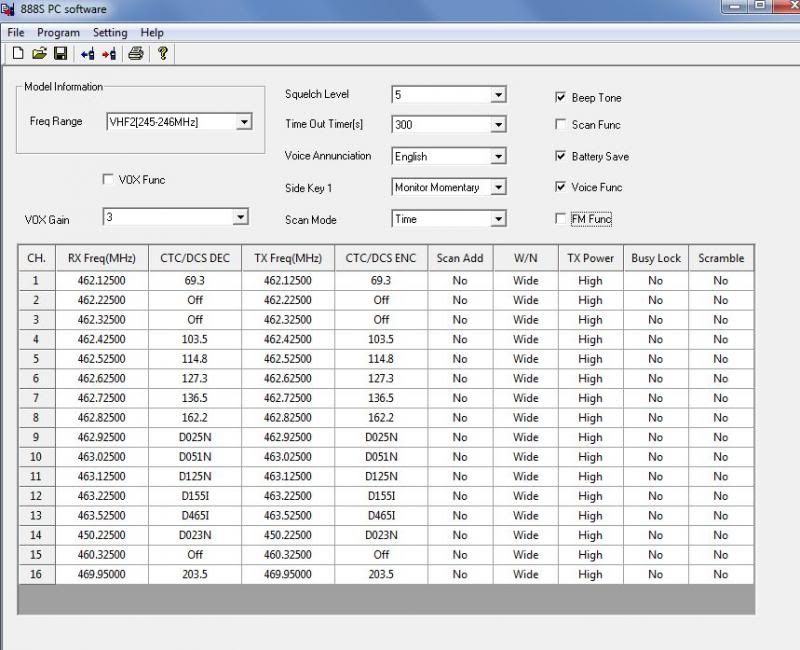Click RX Freq cell 463.02500 in channel 10

[x=102, y=457]
